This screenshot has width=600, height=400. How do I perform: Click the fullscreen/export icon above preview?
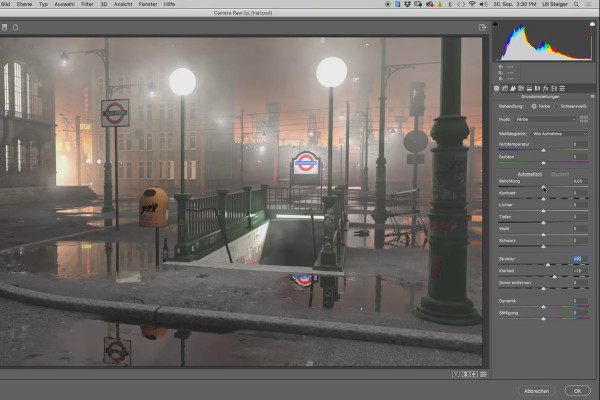pos(483,28)
